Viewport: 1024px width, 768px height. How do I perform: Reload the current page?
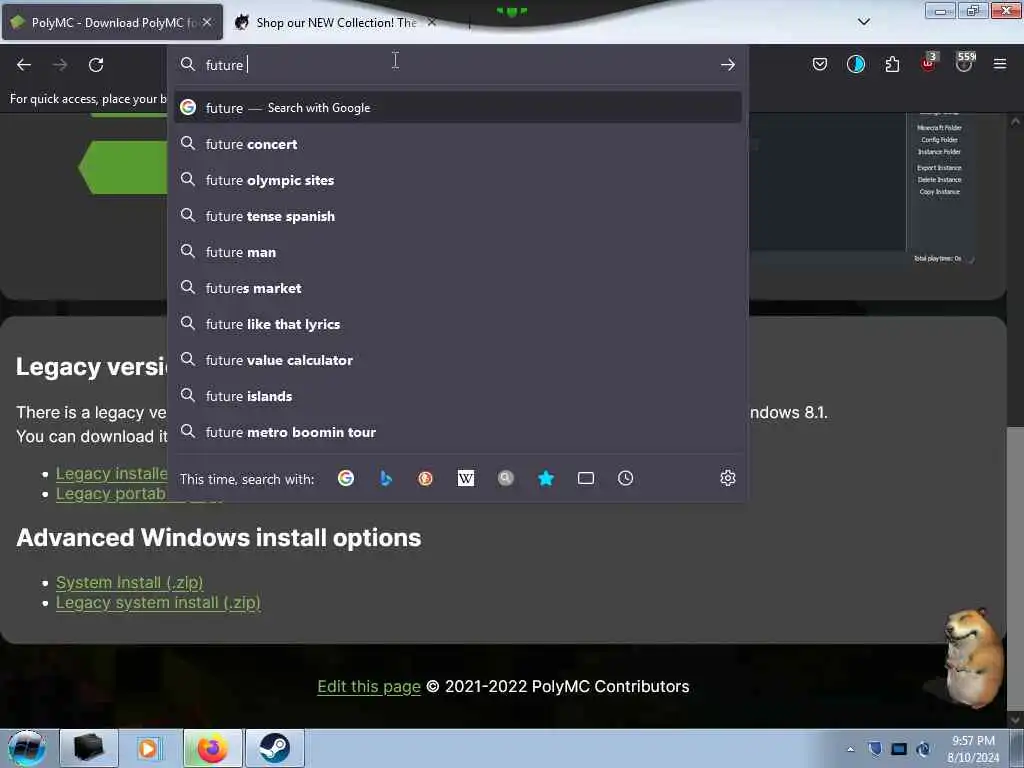pyautogui.click(x=96, y=65)
